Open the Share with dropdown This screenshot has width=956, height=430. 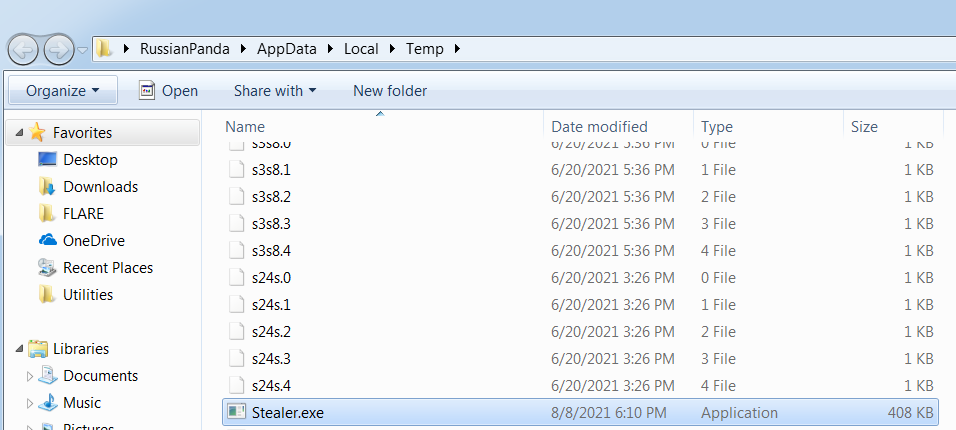275,91
